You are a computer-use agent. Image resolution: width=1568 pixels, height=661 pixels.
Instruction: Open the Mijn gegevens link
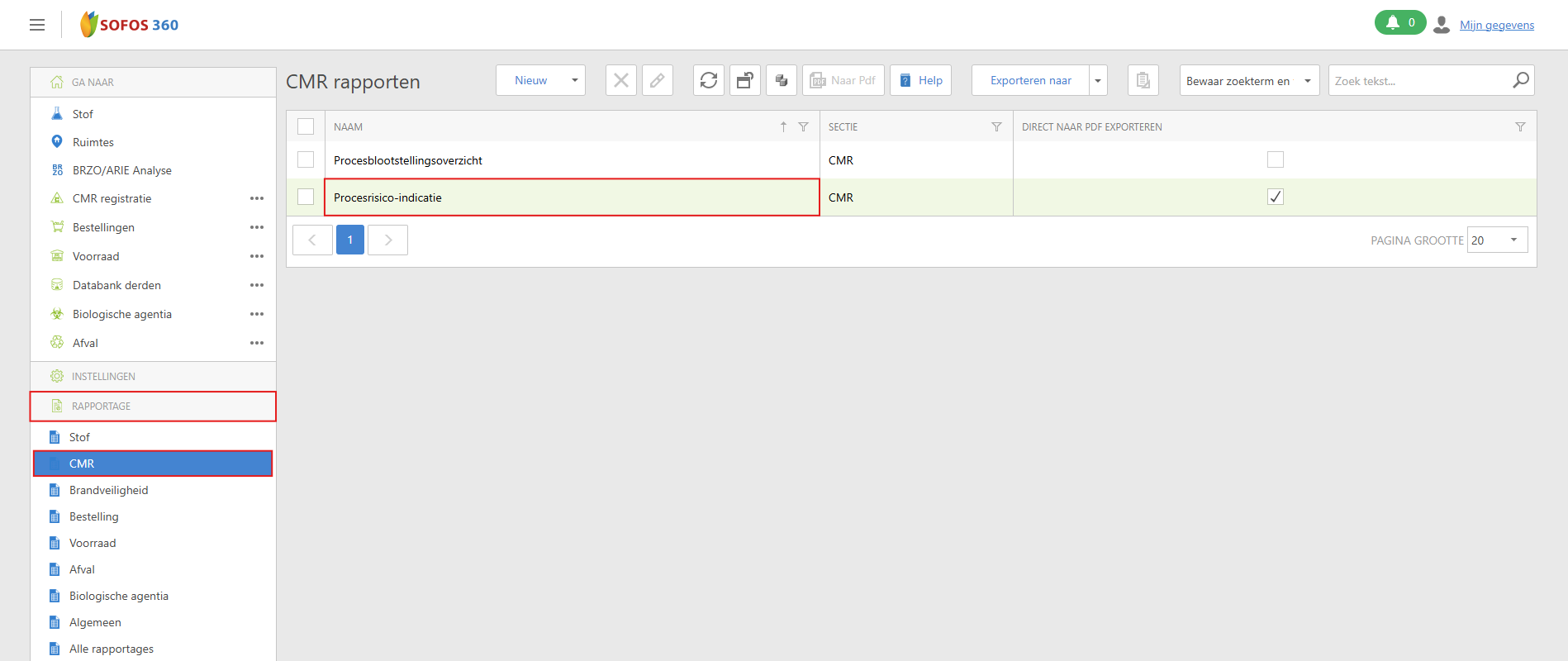[1496, 25]
